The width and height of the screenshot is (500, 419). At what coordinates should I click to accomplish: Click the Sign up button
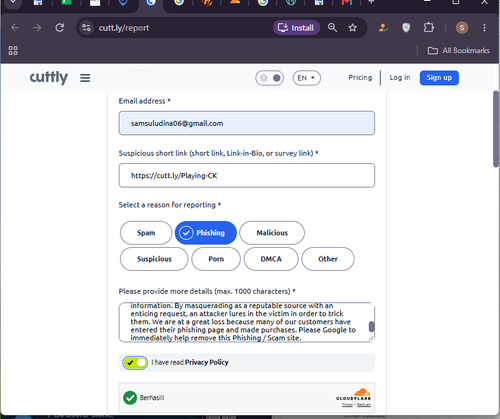[439, 78]
